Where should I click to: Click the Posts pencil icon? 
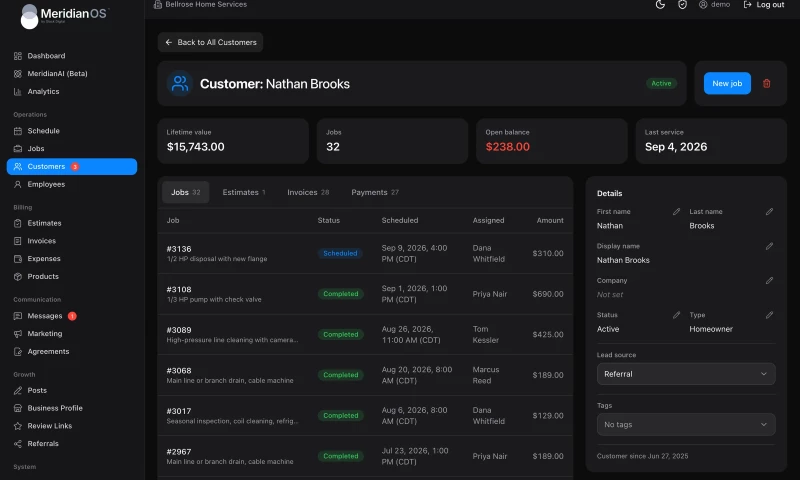point(18,390)
